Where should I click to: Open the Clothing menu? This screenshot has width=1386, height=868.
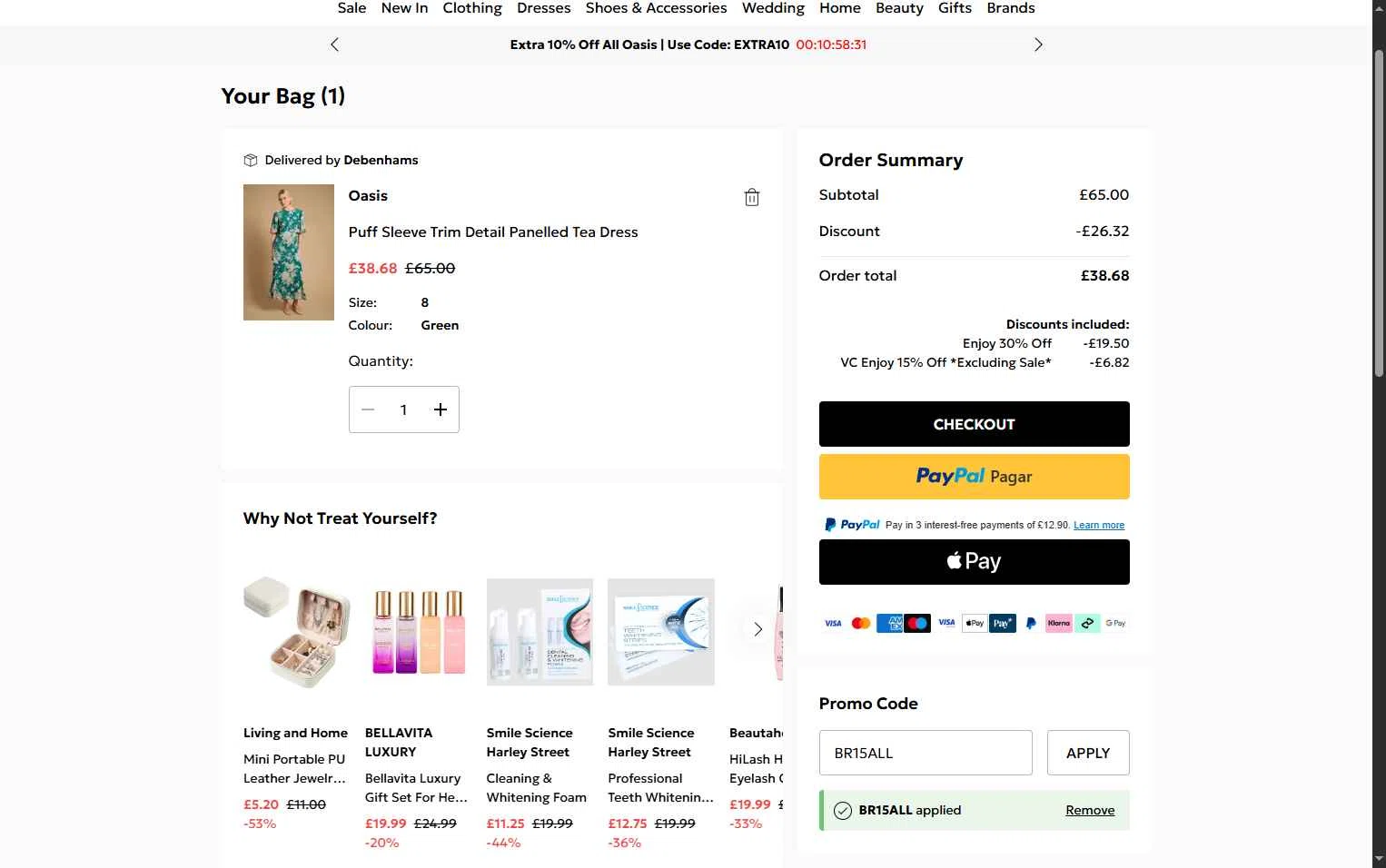click(x=472, y=8)
